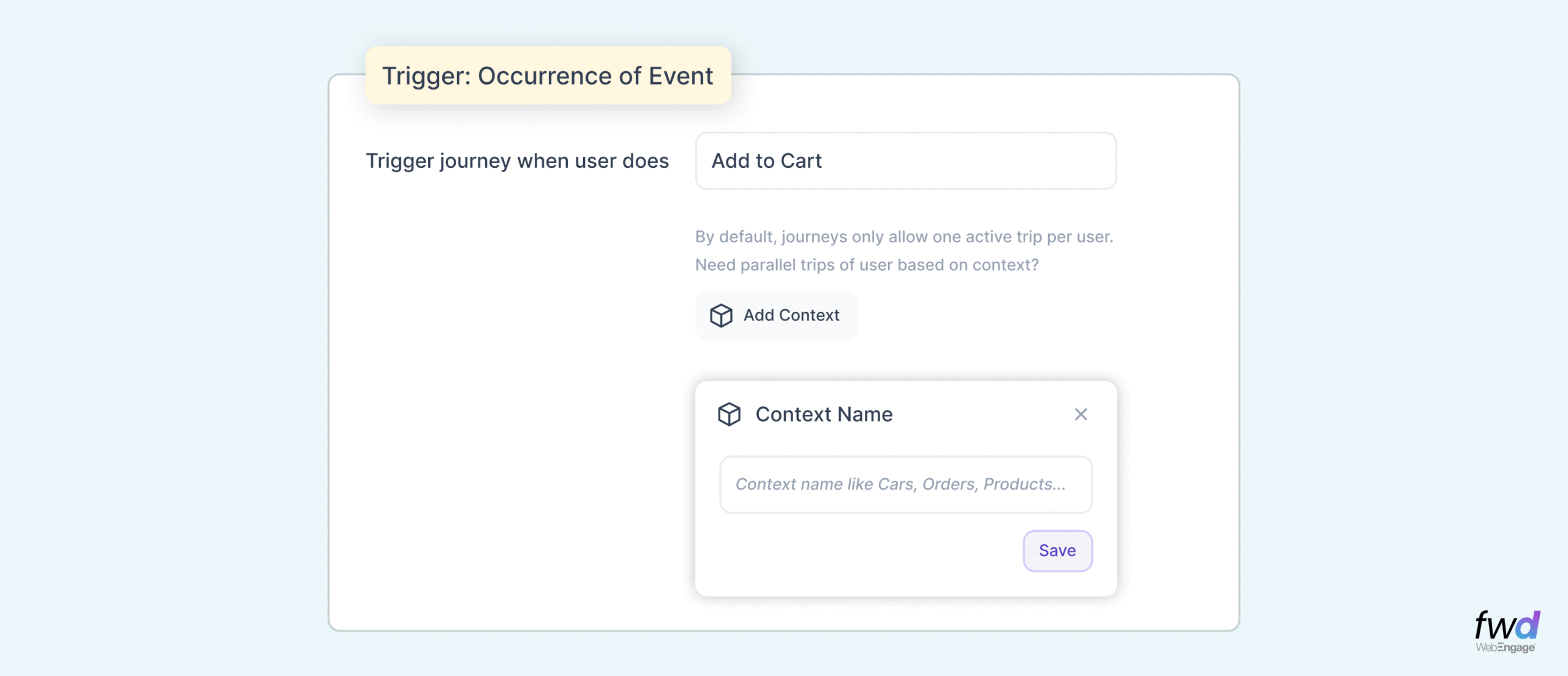Click the 'Add to Cart' text in the event field
The height and width of the screenshot is (676, 1568).
click(766, 161)
